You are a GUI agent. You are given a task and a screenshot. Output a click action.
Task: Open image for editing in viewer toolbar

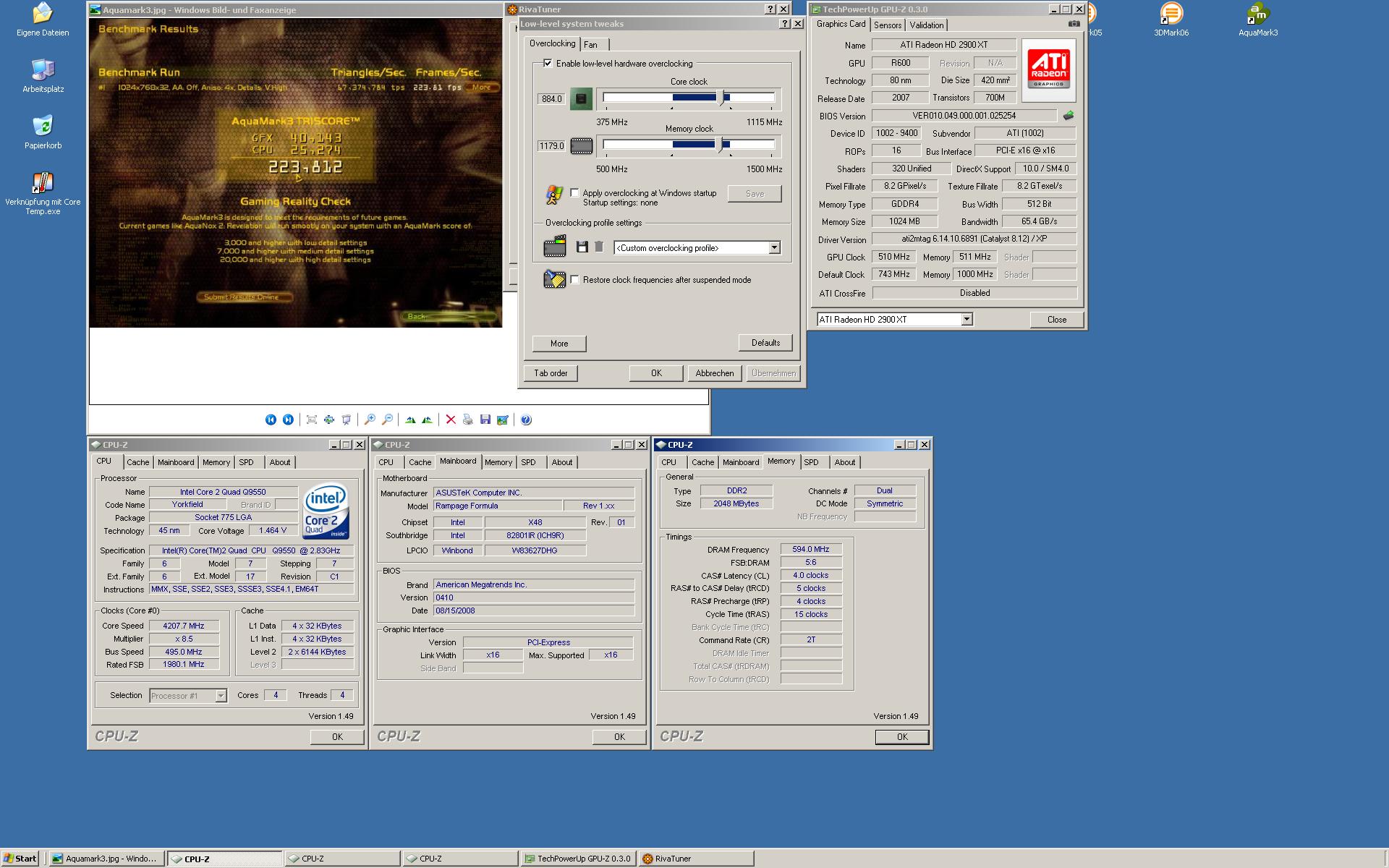503,420
